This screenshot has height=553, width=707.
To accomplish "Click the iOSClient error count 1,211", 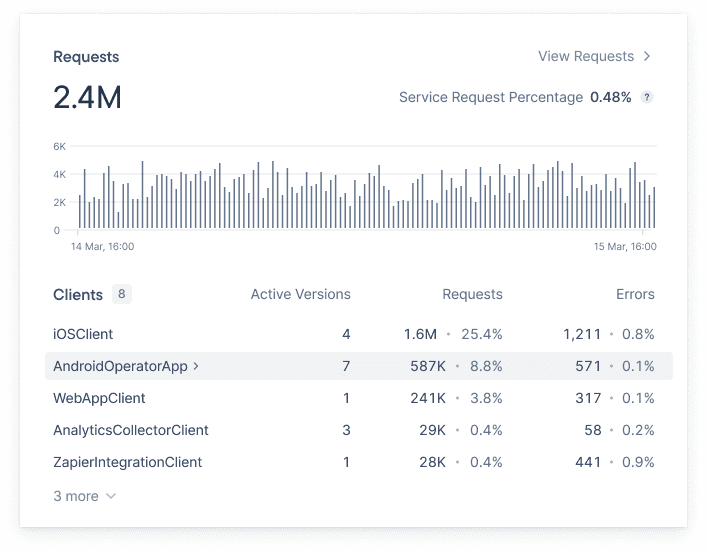I will 582,334.
